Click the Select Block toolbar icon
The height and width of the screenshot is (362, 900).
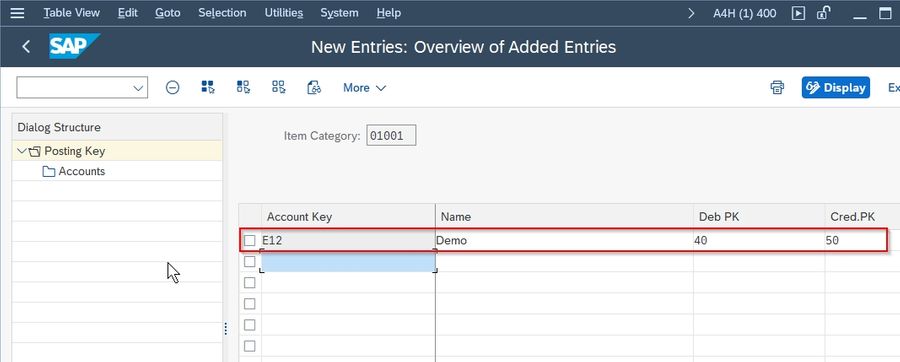point(243,87)
